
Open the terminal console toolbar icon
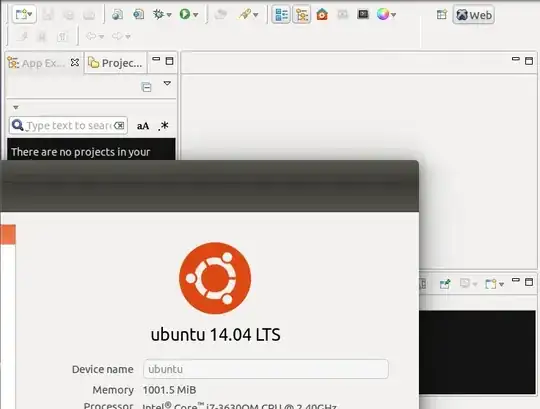point(363,14)
